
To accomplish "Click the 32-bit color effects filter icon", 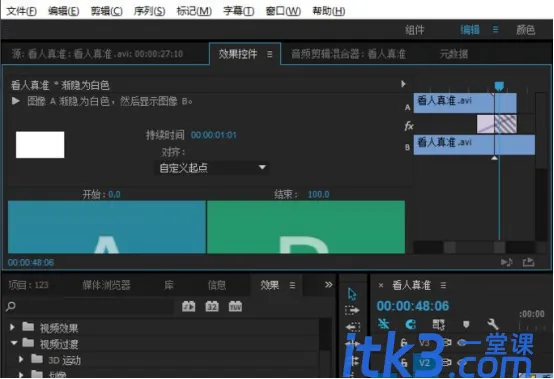I will (x=212, y=306).
